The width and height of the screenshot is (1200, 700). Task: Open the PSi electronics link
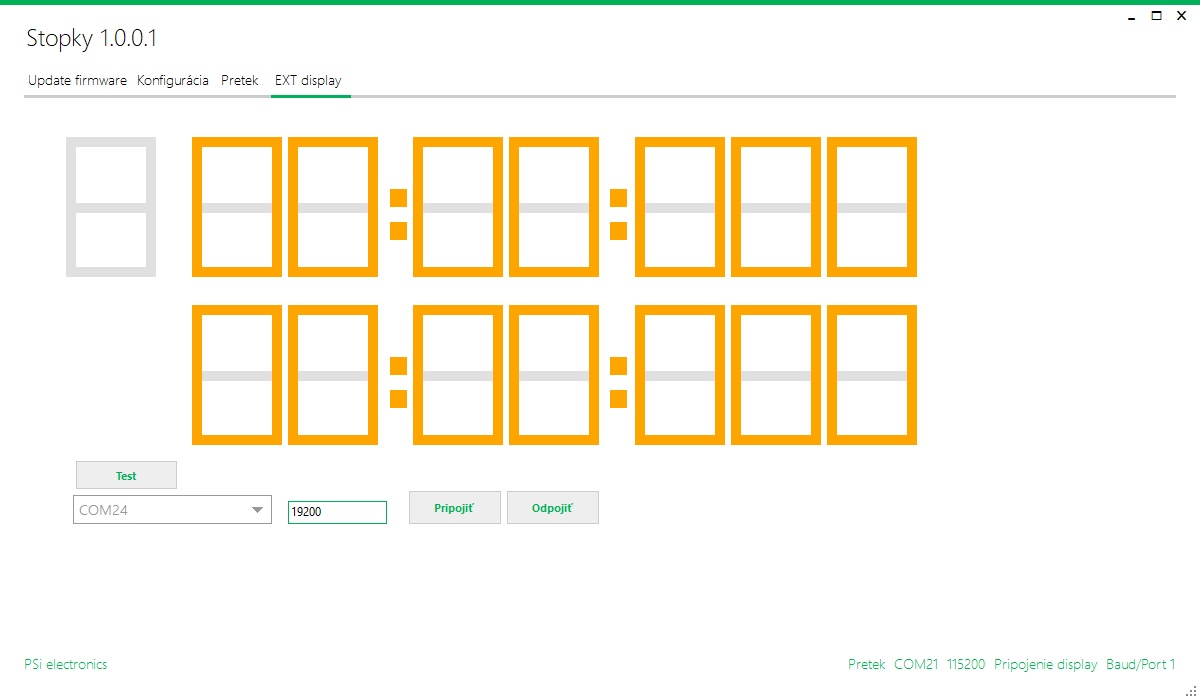pos(65,664)
